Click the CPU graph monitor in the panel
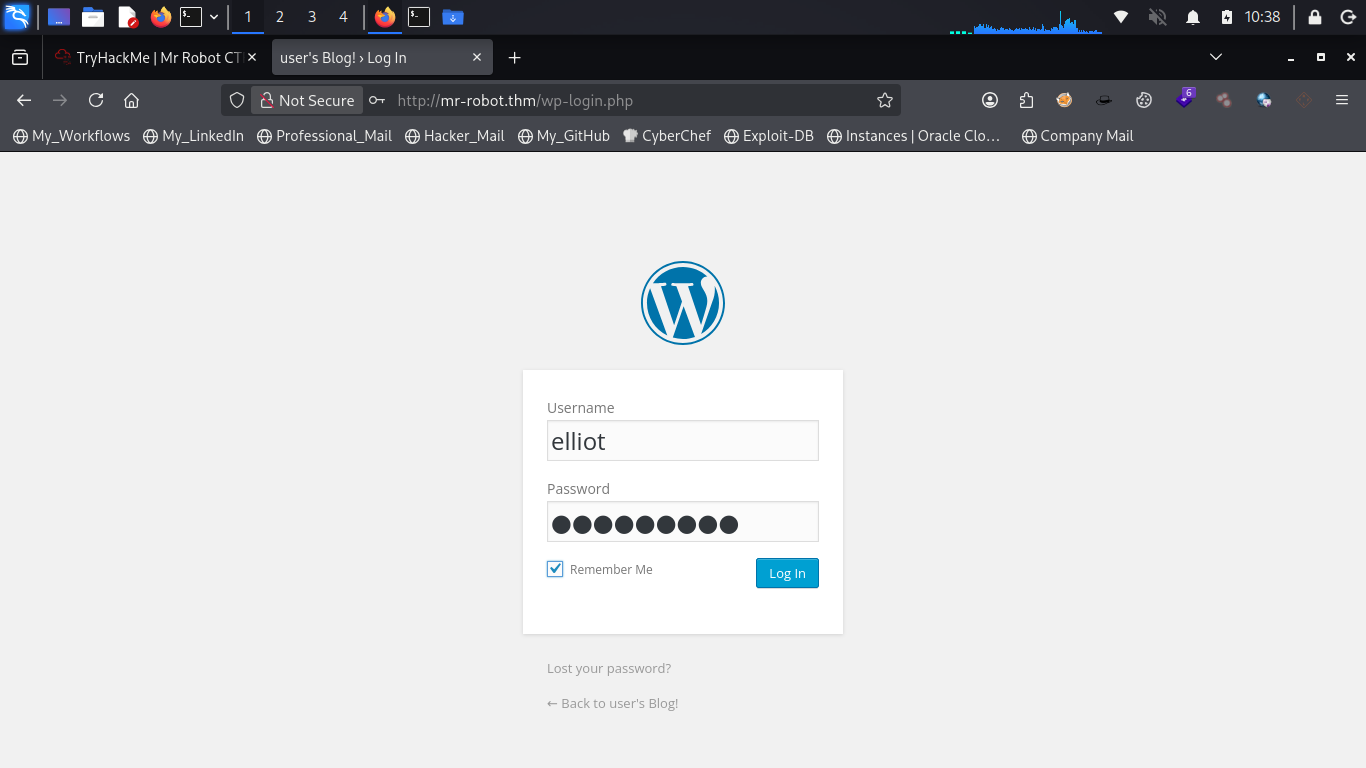Viewport: 1366px width, 768px height. coord(1025,22)
